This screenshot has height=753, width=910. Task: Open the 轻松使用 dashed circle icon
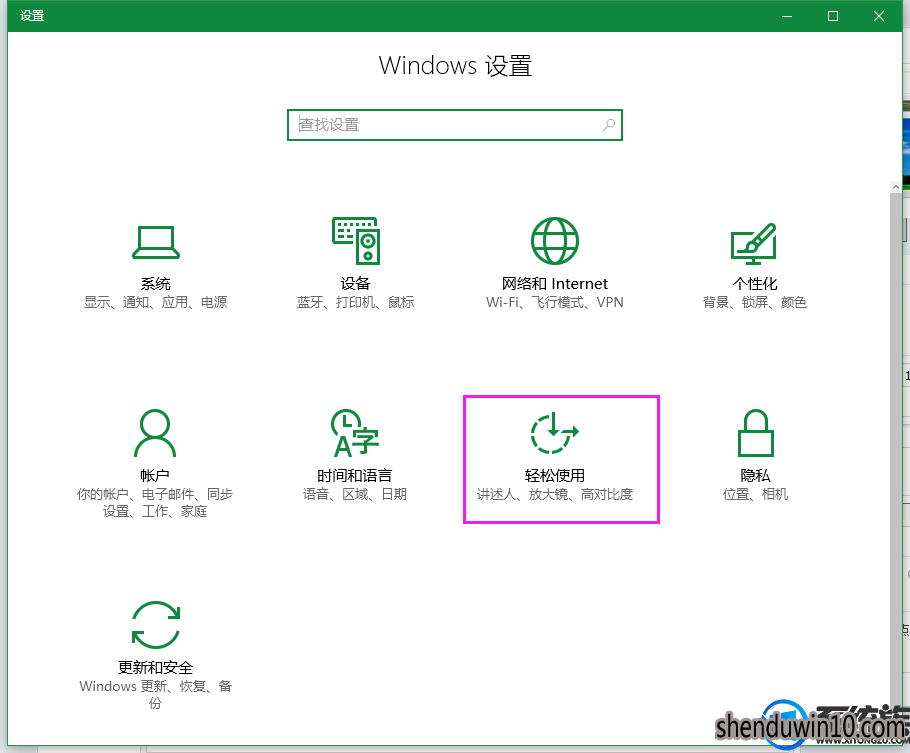point(554,433)
